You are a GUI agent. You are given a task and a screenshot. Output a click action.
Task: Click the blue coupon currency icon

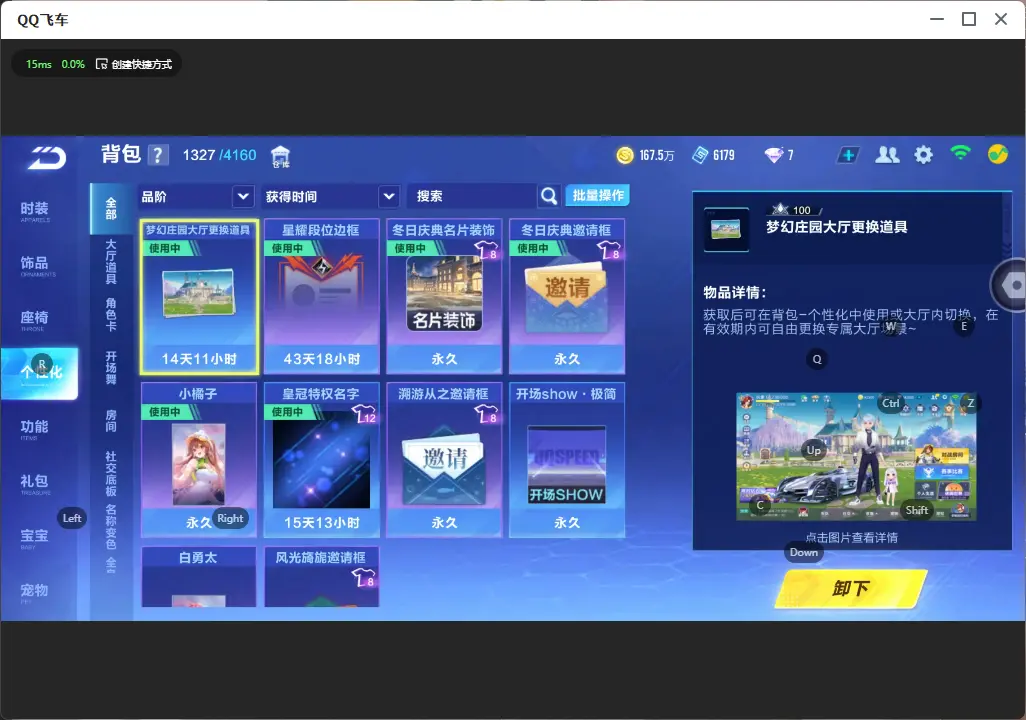click(x=700, y=155)
